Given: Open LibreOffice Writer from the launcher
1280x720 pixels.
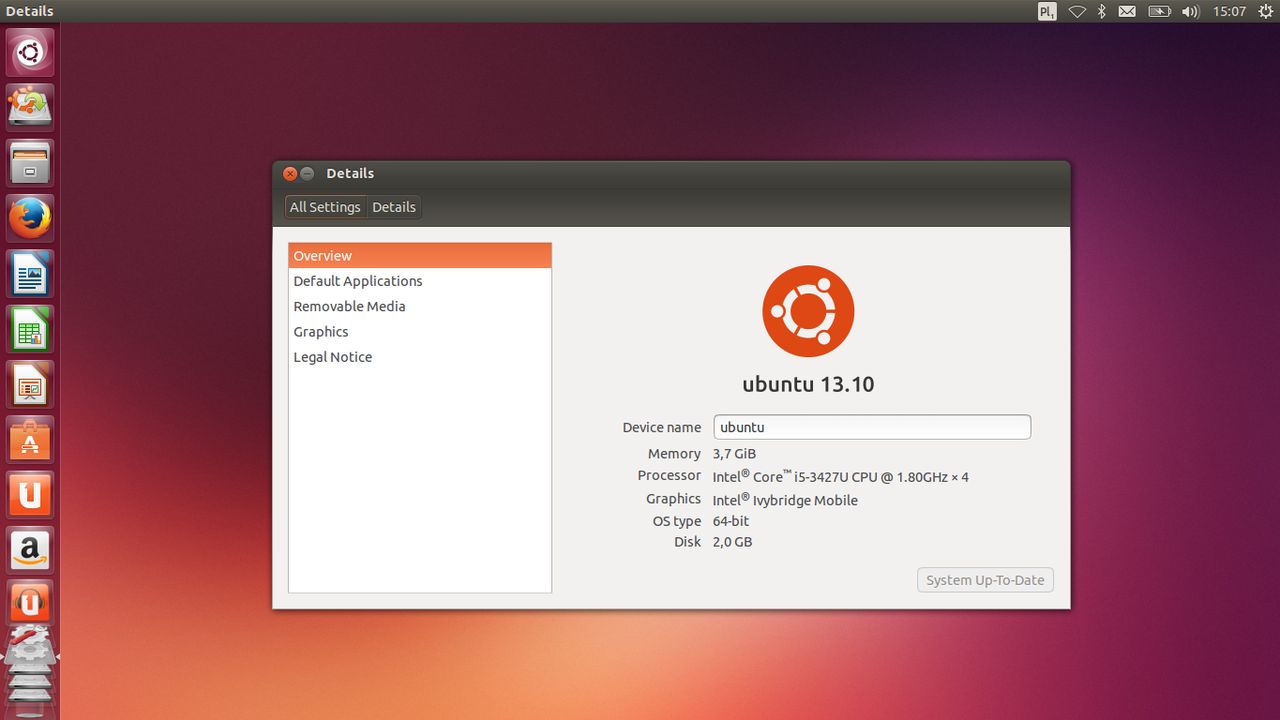Looking at the screenshot, I should [30, 273].
